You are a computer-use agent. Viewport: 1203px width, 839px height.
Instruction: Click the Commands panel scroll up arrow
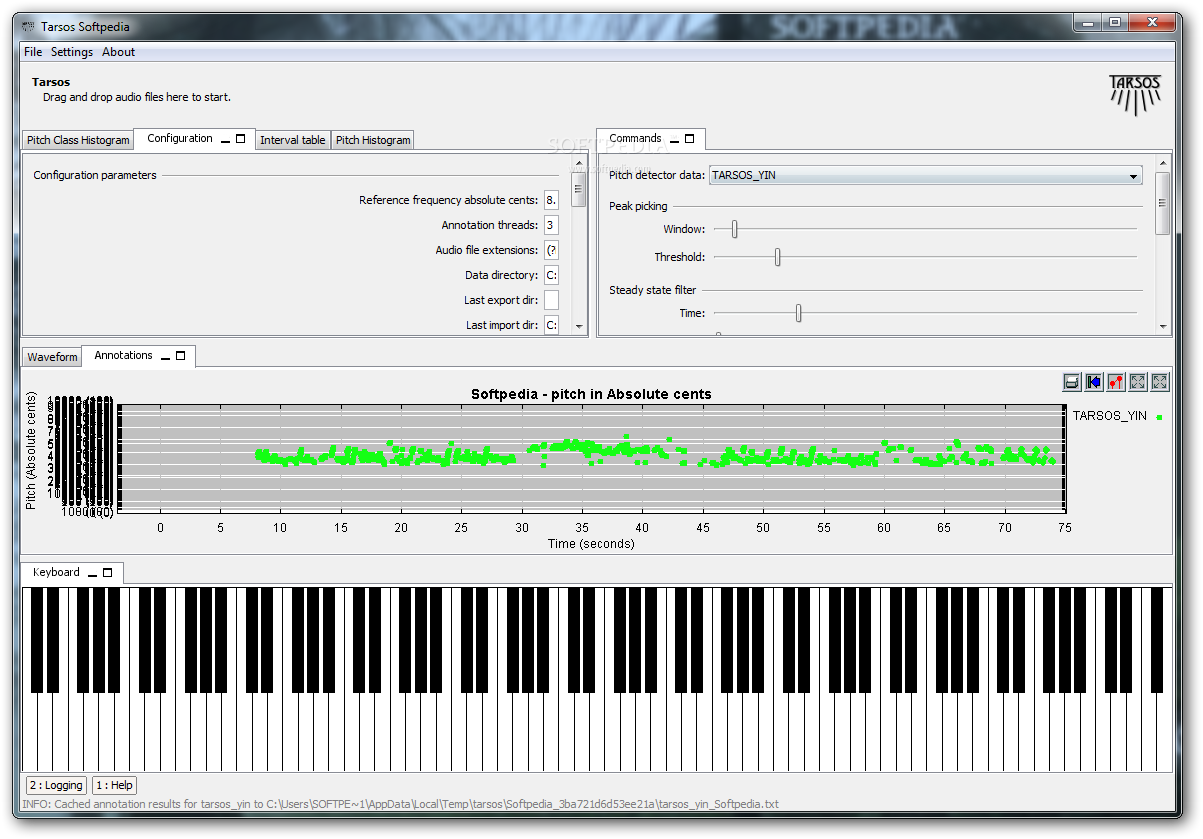point(1162,164)
